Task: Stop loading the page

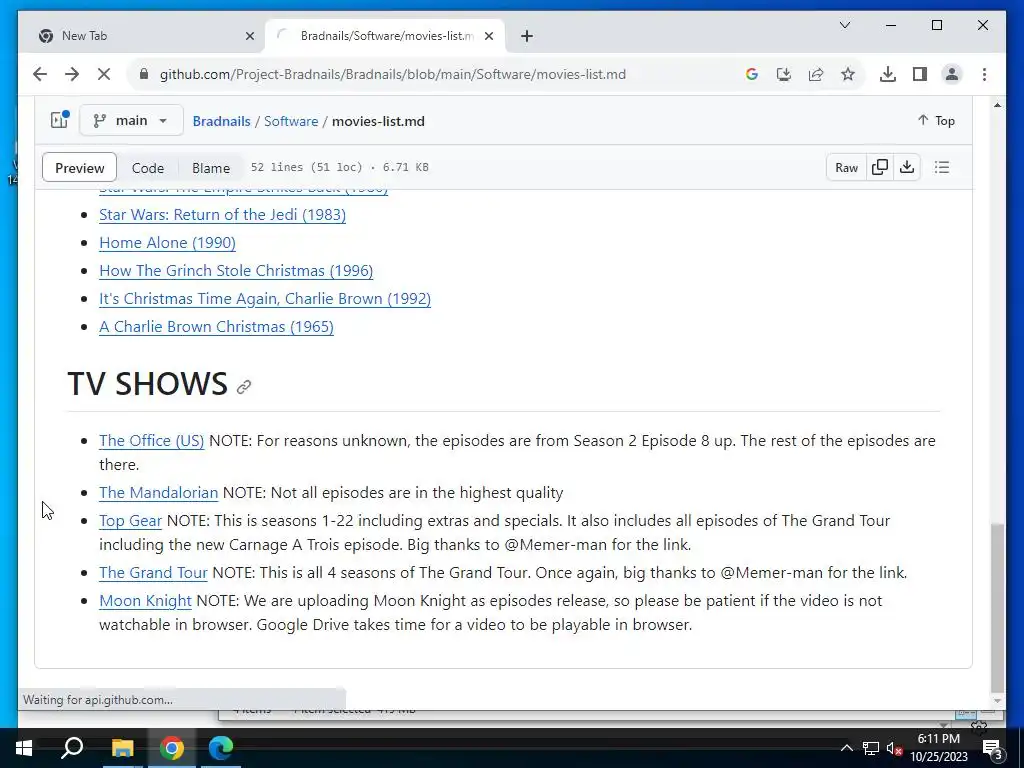Action: pyautogui.click(x=104, y=74)
